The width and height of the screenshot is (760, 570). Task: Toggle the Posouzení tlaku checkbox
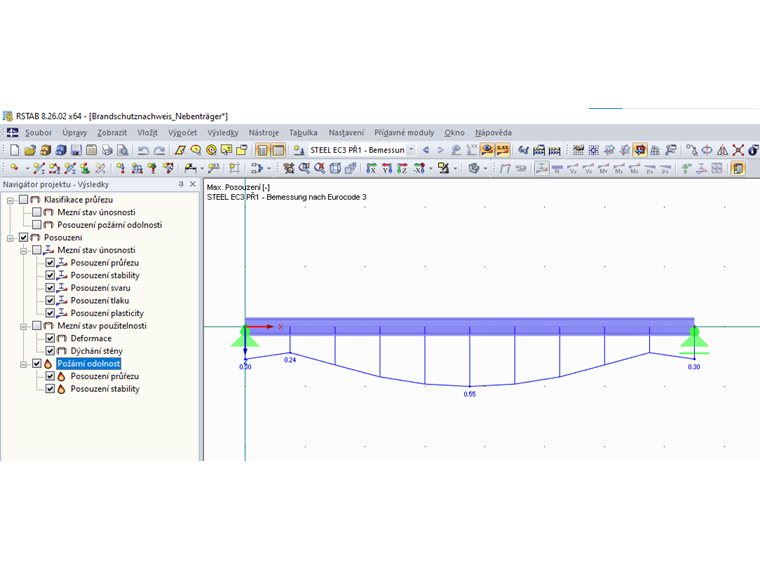(x=50, y=301)
